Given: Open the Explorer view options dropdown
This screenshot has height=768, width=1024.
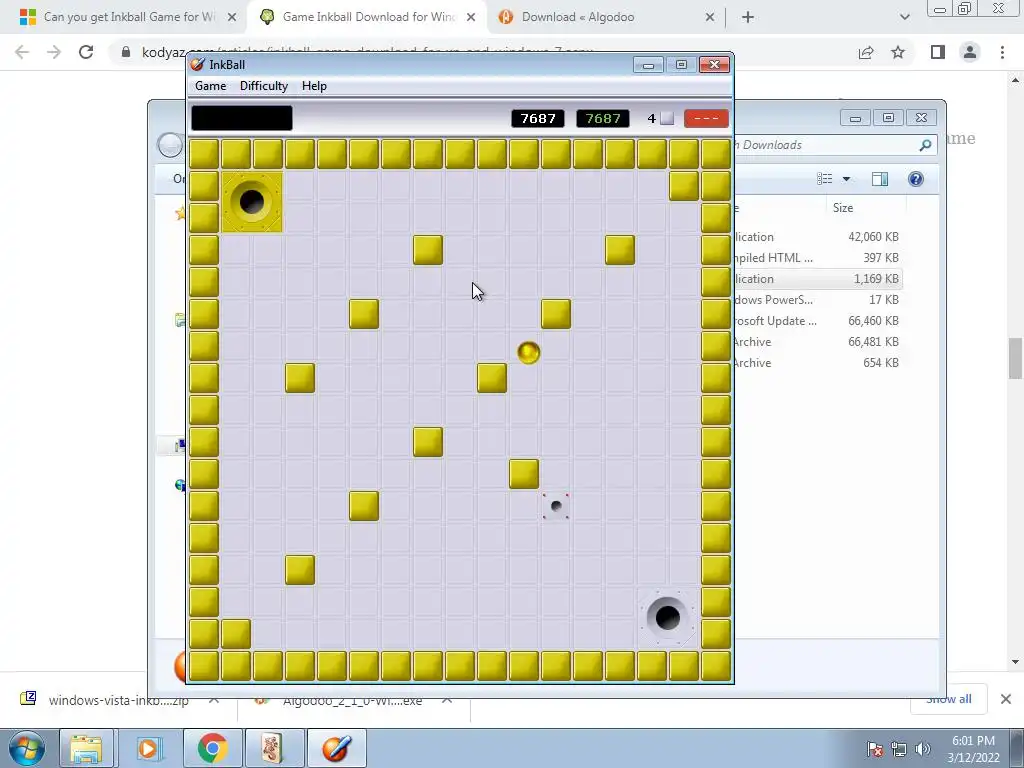Looking at the screenshot, I should point(846,179).
